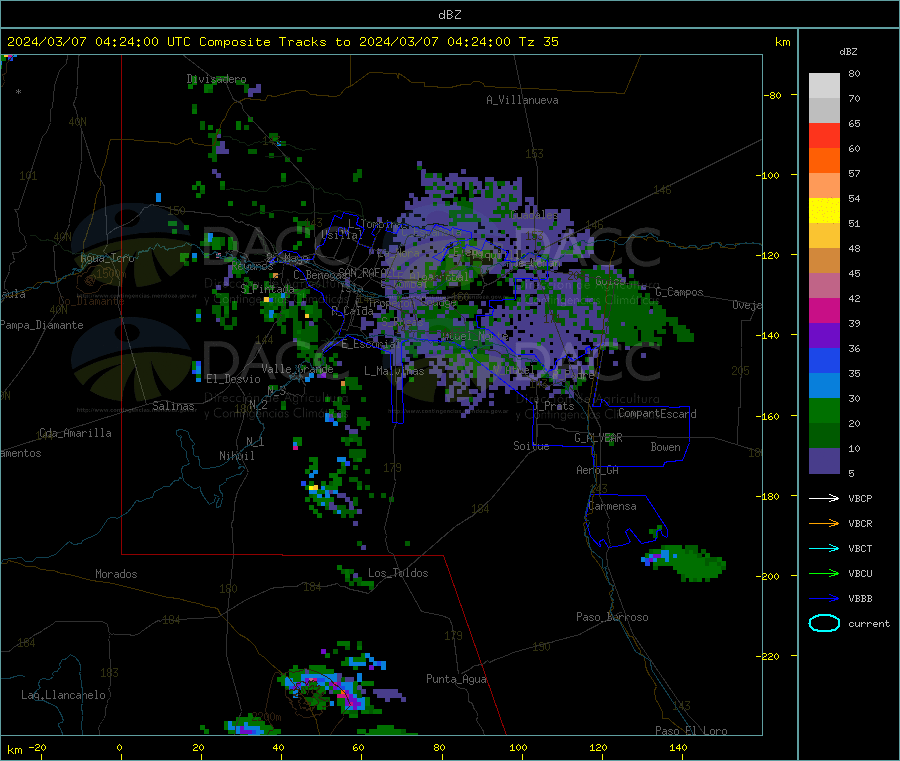900x761 pixels.
Task: Click the Pampa_Diamante map label
Action: click(x=41, y=325)
